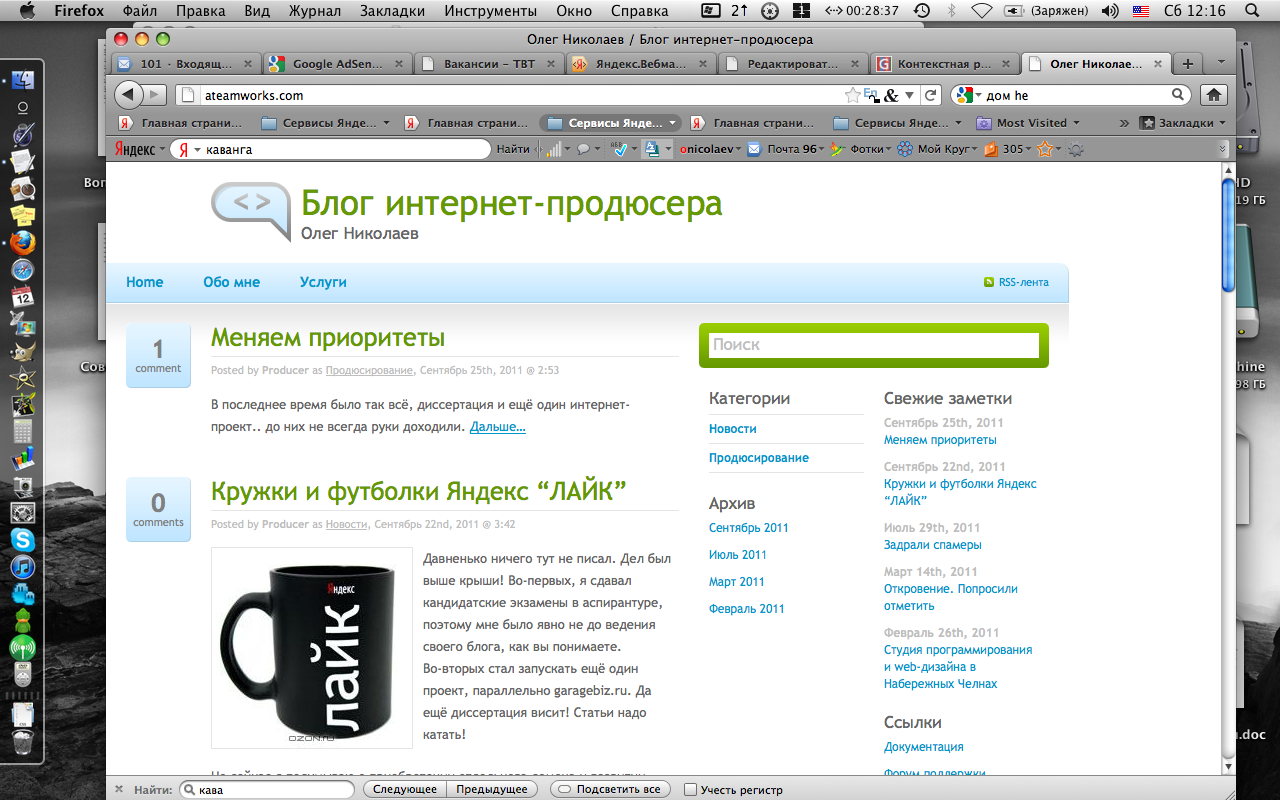Launch iTunes from the Dock
Viewport: 1280px width, 800px height.
tap(22, 567)
